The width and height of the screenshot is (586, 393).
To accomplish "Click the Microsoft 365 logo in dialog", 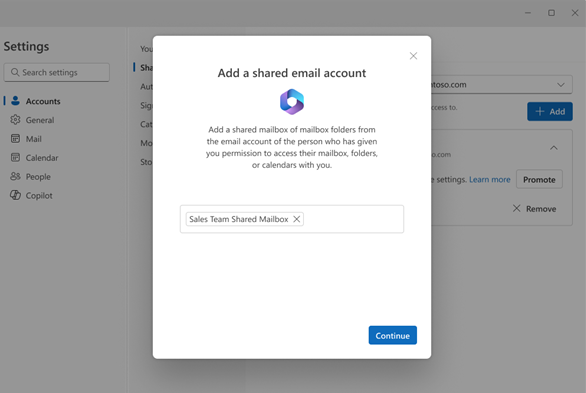I will point(292,102).
